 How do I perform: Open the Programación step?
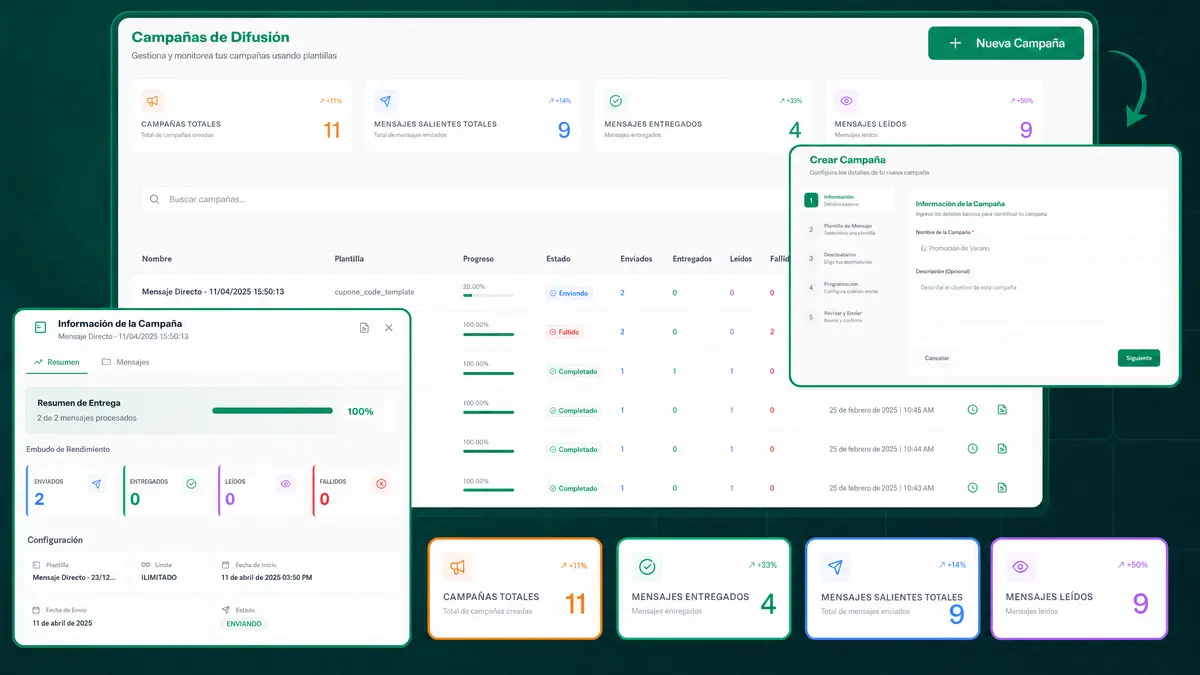click(849, 287)
